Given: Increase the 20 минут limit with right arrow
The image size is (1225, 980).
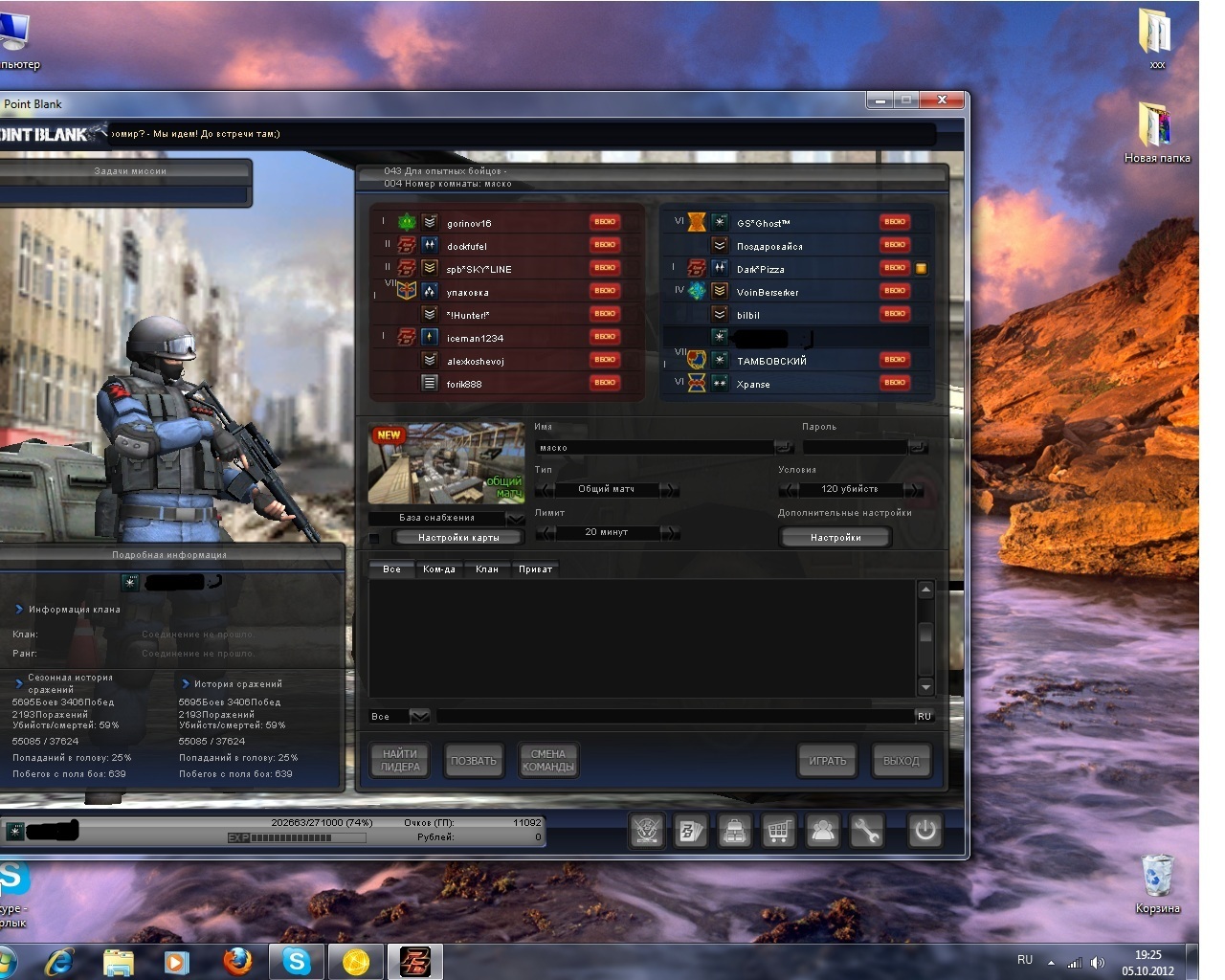Looking at the screenshot, I should (x=670, y=532).
